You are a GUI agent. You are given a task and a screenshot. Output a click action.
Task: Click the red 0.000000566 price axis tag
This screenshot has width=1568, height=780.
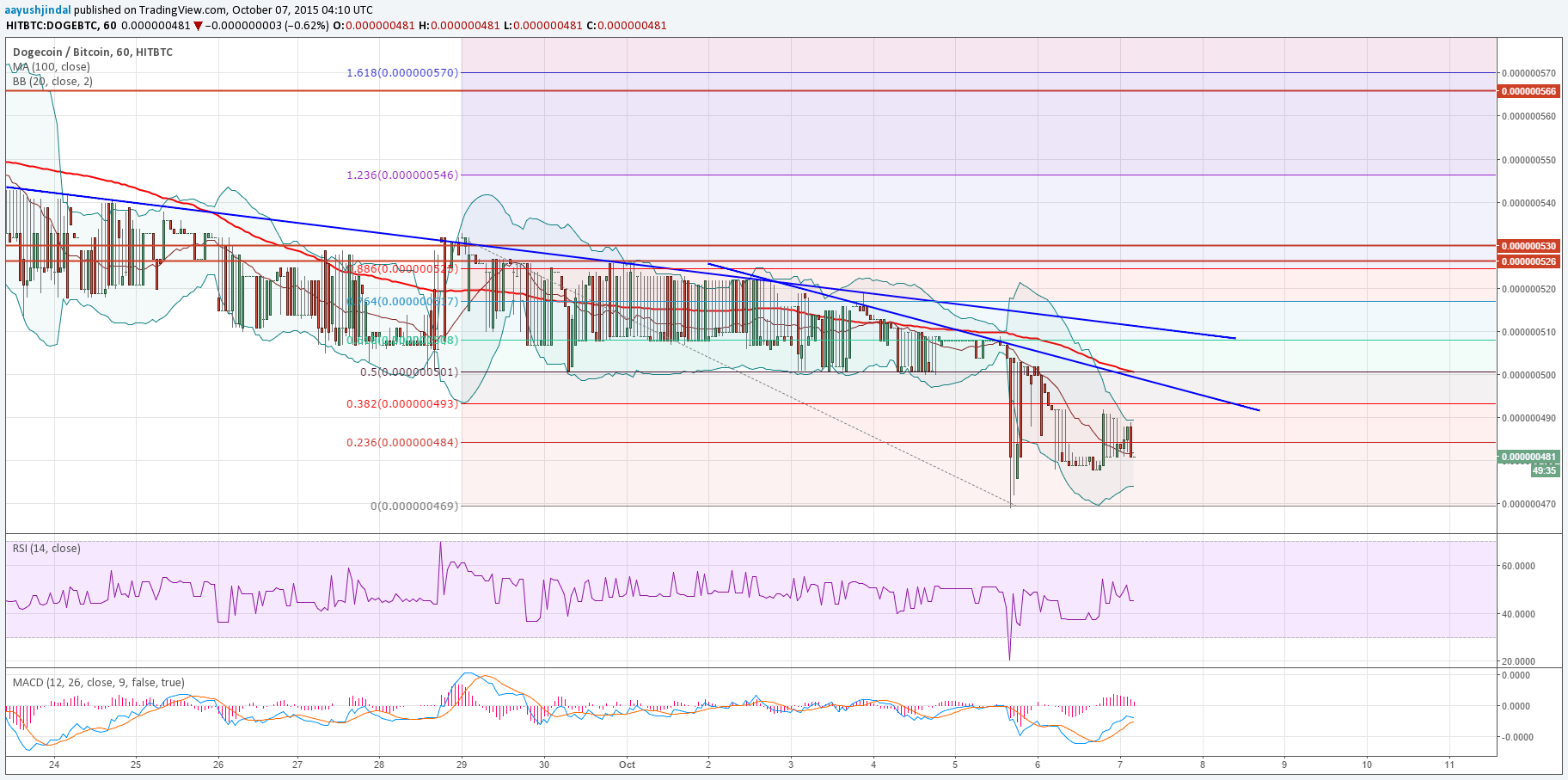(1528, 91)
